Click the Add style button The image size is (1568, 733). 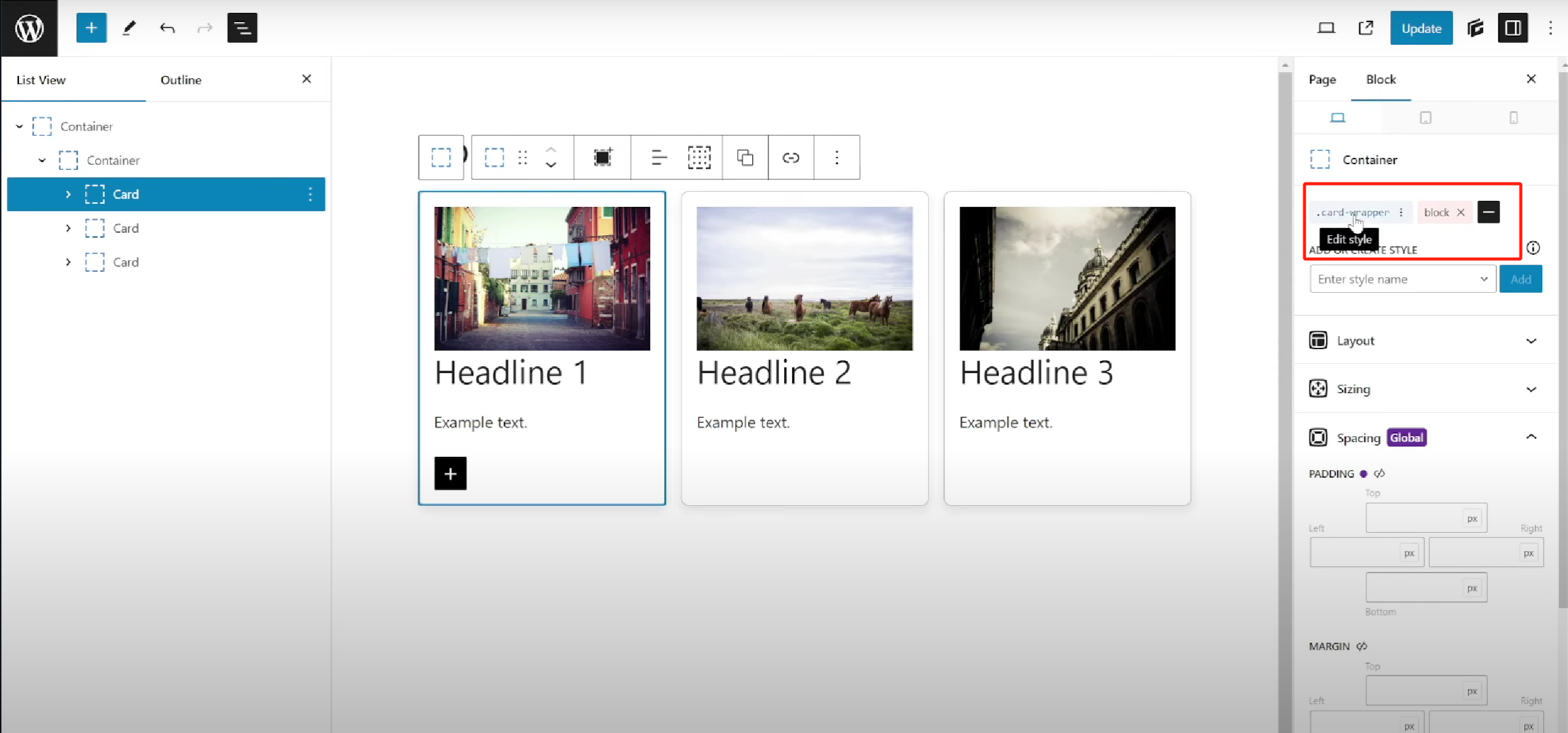pyautogui.click(x=1520, y=279)
